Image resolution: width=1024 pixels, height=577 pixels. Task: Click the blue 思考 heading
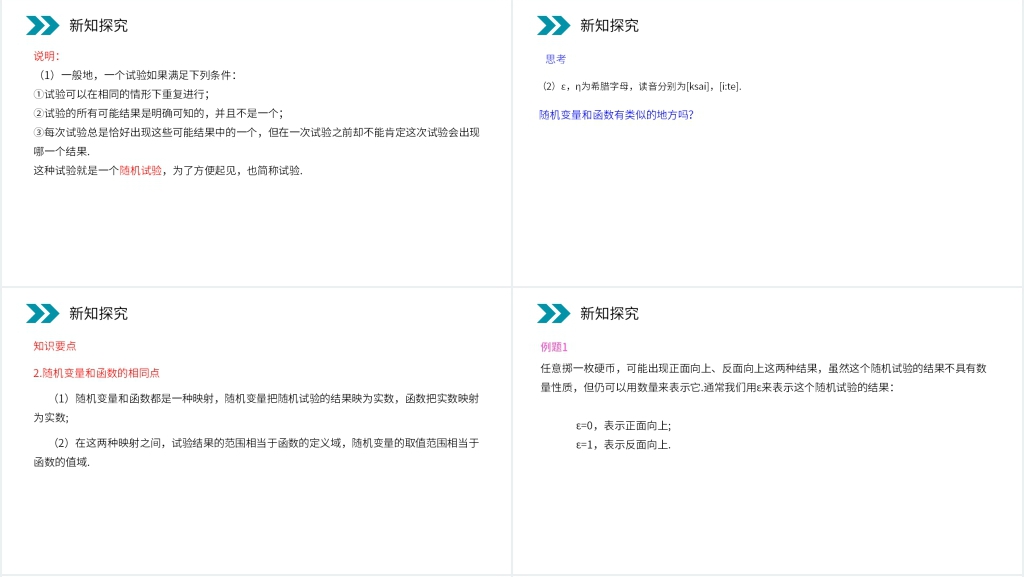pos(556,60)
